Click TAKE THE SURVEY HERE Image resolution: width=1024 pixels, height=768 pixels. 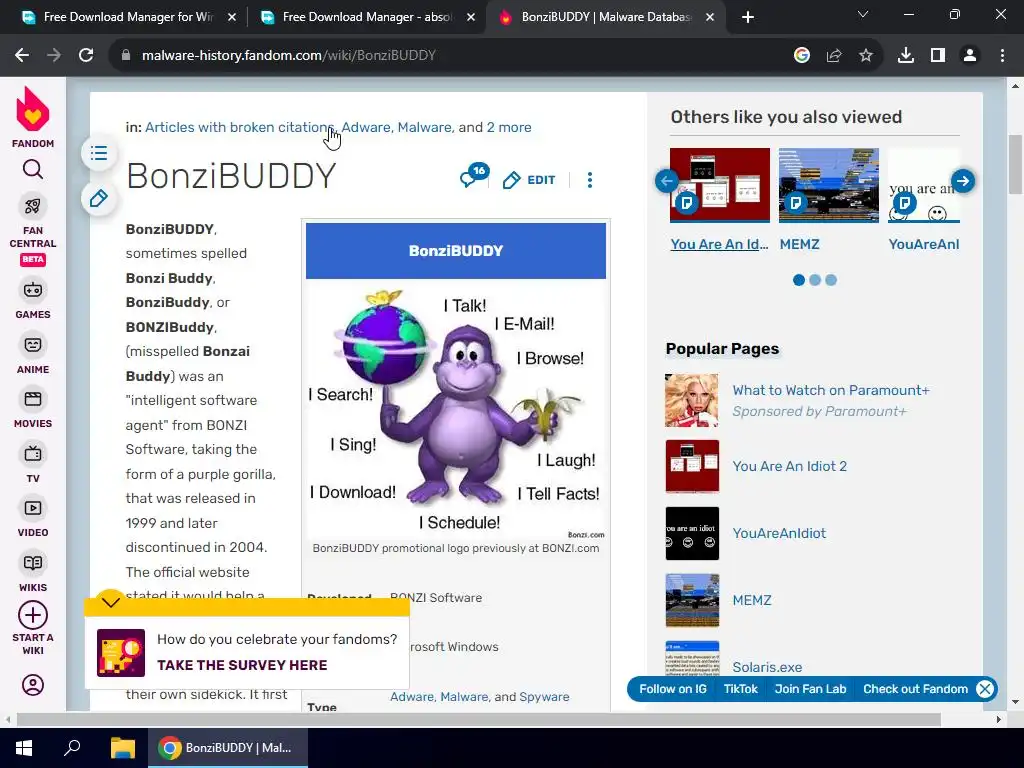tap(242, 665)
